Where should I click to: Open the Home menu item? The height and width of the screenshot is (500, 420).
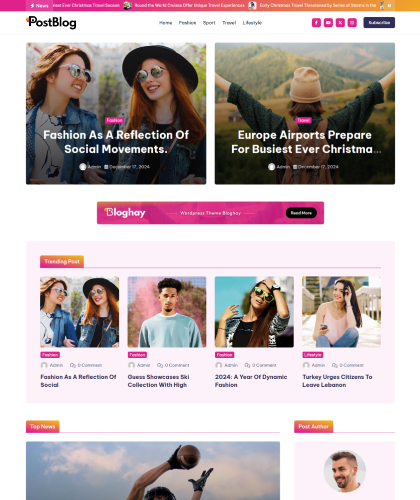[x=165, y=23]
